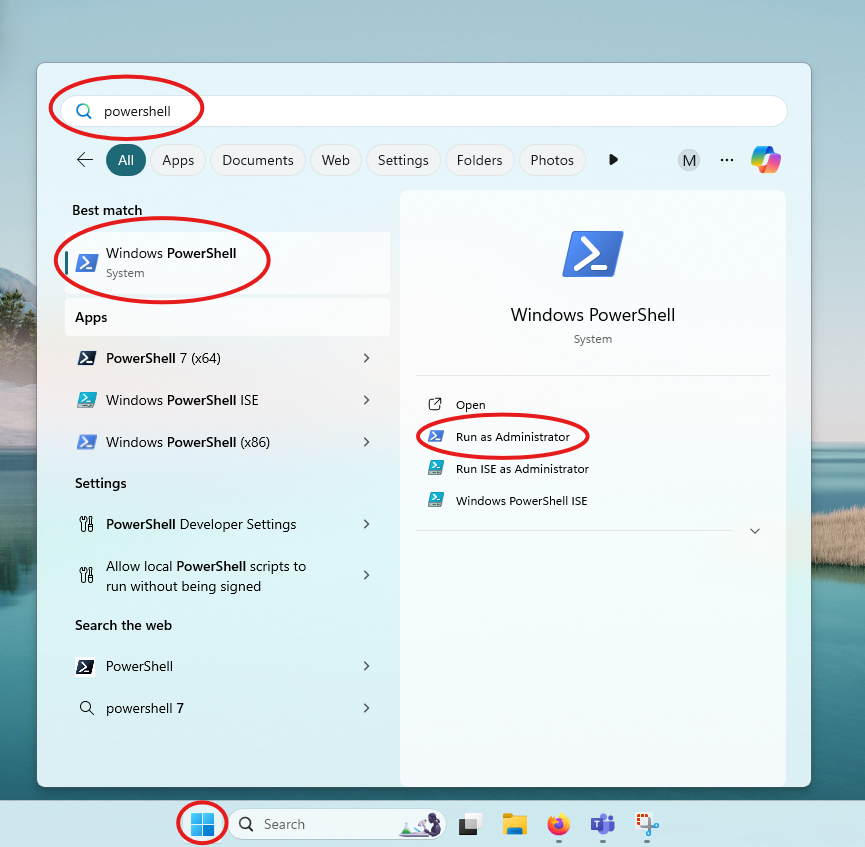
Task: Click the magnifier icon next to 'powershell 7'
Action: click(x=87, y=708)
